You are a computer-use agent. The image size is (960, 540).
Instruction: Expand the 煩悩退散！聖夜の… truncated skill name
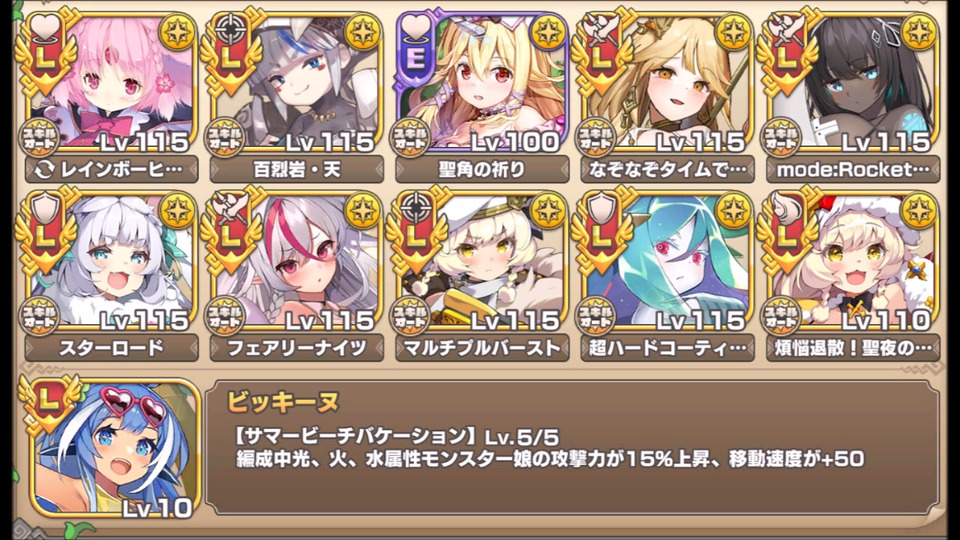click(x=853, y=348)
